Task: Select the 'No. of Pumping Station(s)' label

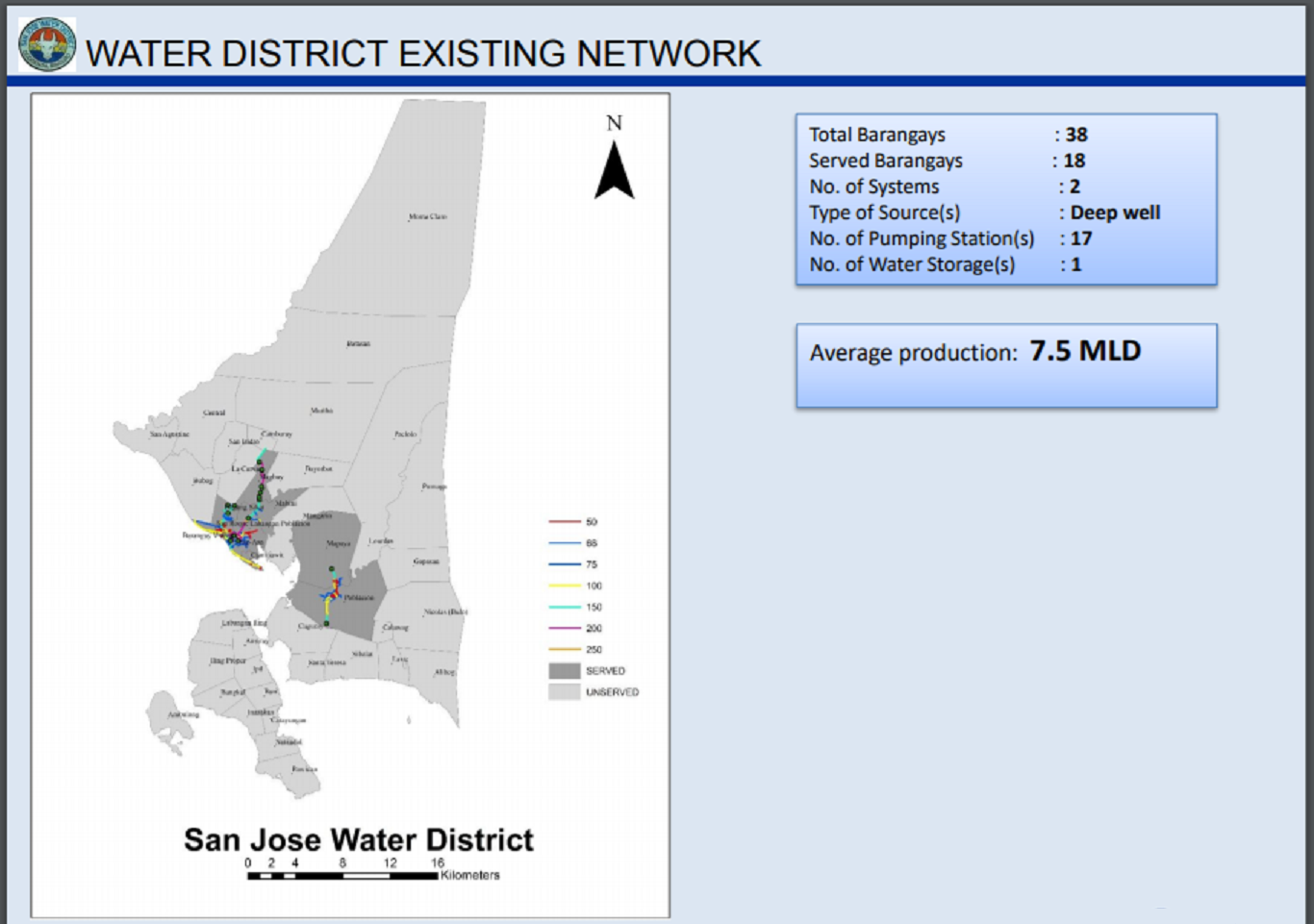Action: pos(922,238)
